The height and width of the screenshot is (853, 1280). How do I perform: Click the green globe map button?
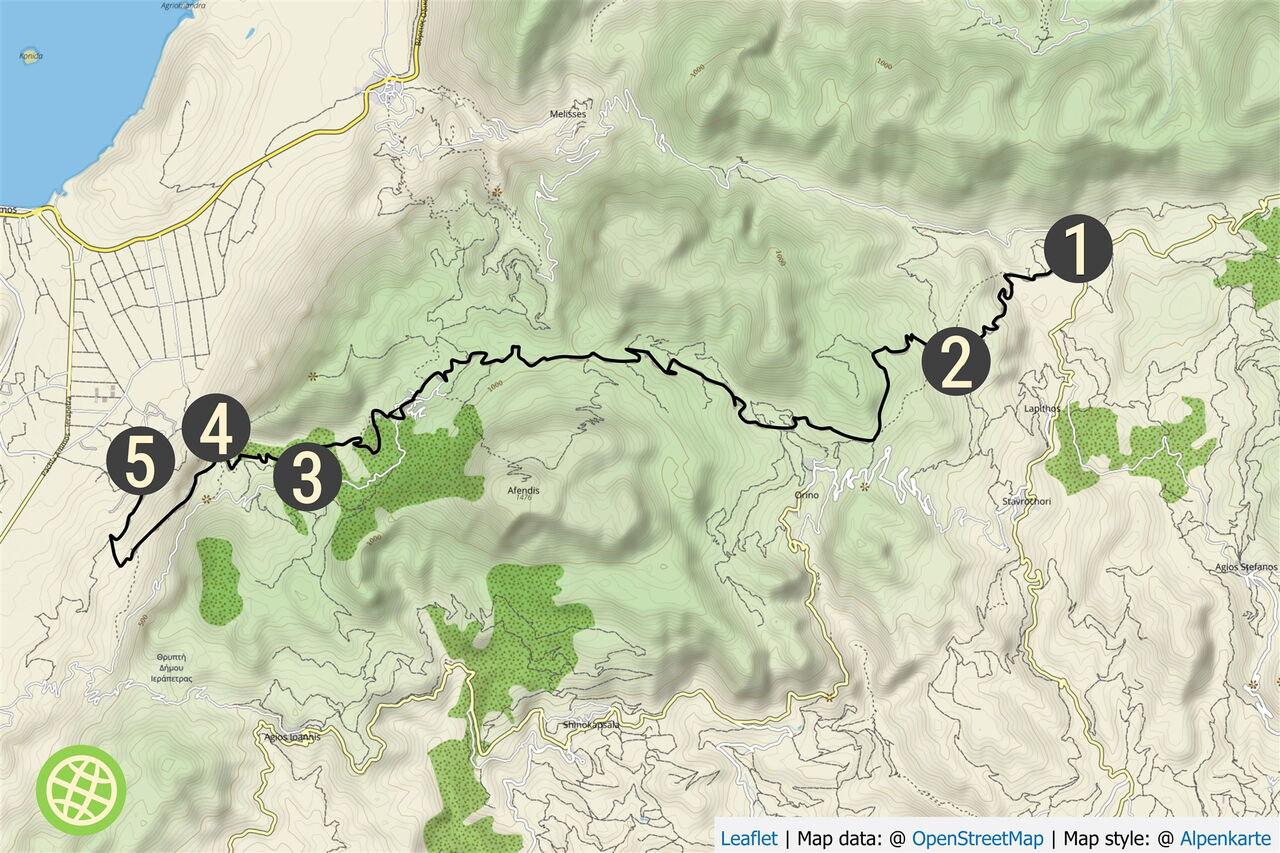[x=81, y=790]
